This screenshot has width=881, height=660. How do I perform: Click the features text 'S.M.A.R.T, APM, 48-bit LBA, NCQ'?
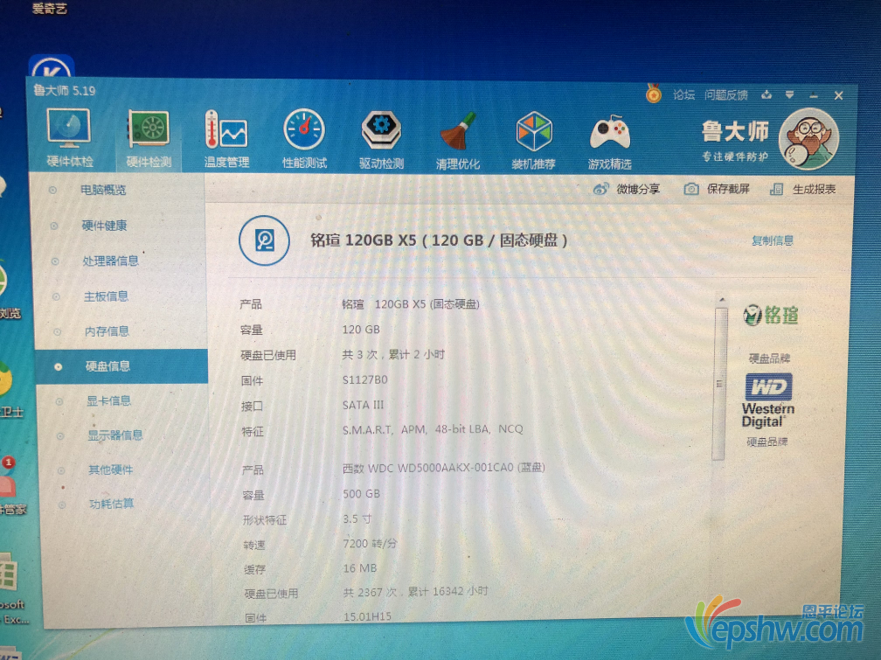433,430
